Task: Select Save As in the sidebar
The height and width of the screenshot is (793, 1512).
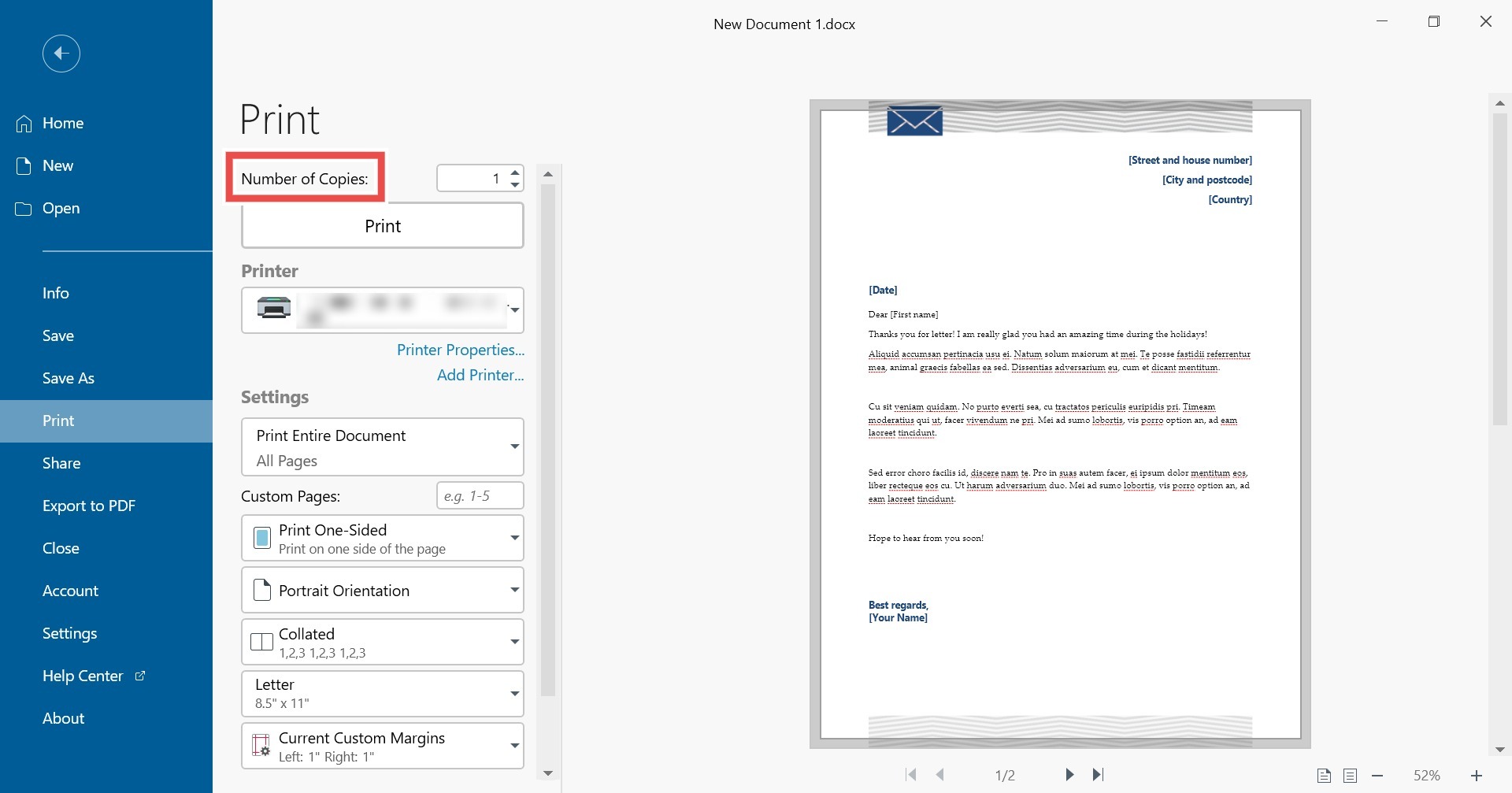Action: pos(69,378)
